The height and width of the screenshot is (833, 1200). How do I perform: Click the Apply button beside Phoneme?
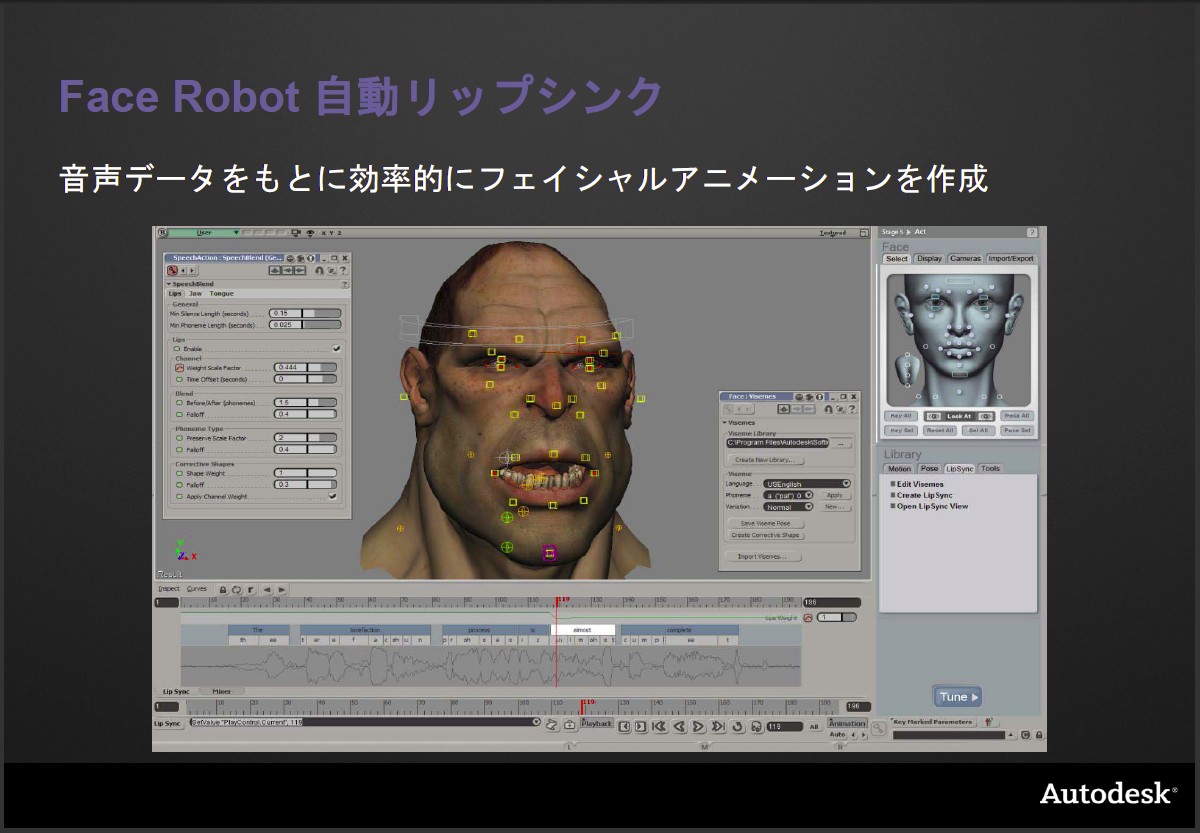[x=835, y=495]
